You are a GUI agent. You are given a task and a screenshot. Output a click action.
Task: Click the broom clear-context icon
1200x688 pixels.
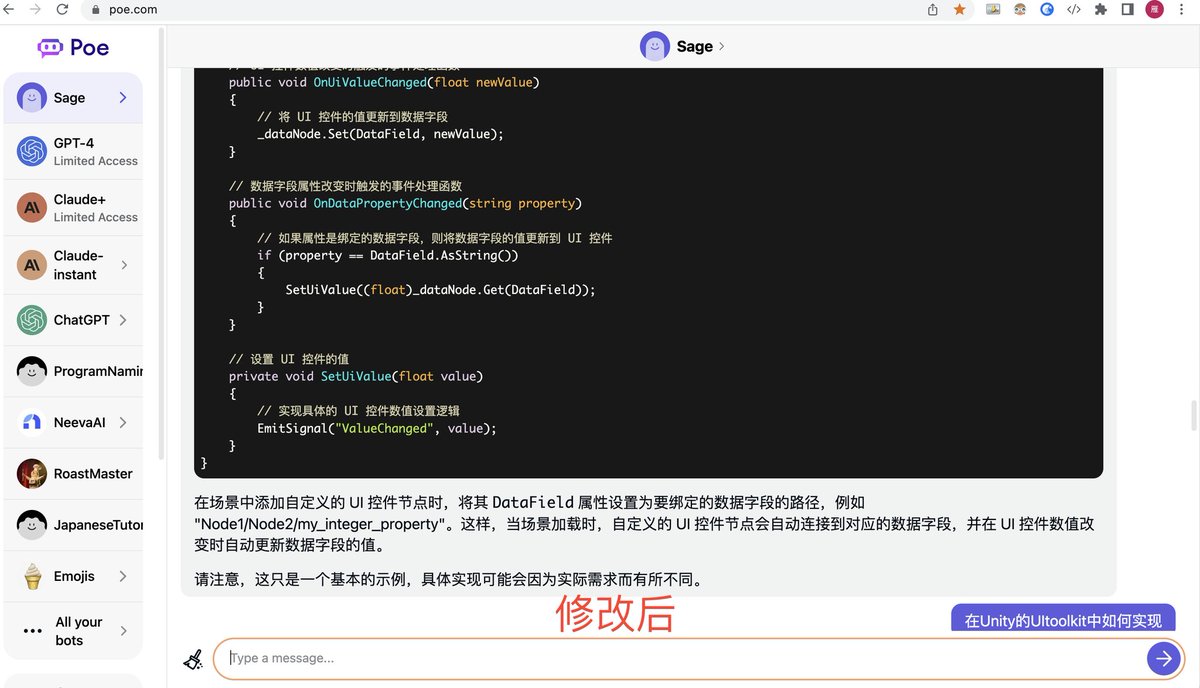(x=193, y=658)
